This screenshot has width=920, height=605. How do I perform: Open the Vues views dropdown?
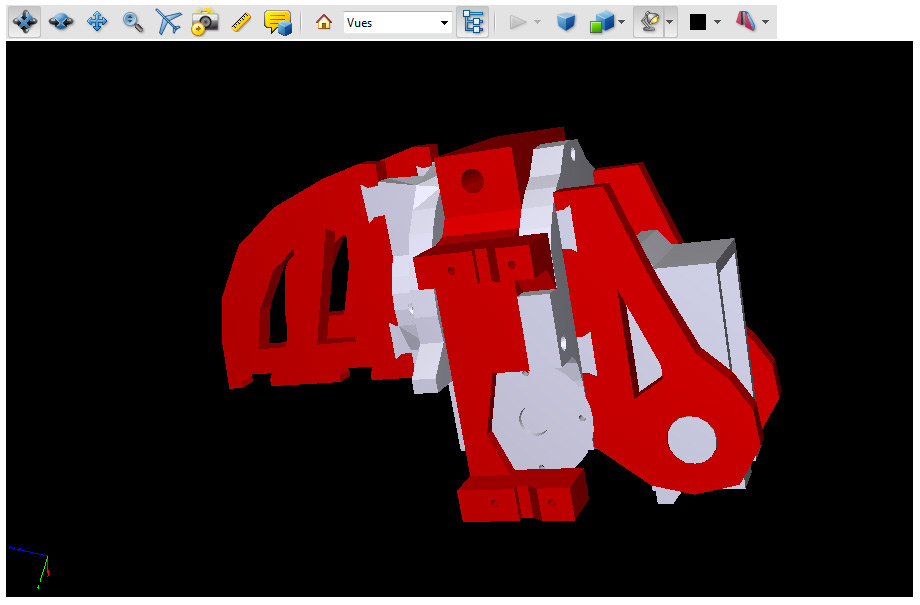pyautogui.click(x=397, y=22)
